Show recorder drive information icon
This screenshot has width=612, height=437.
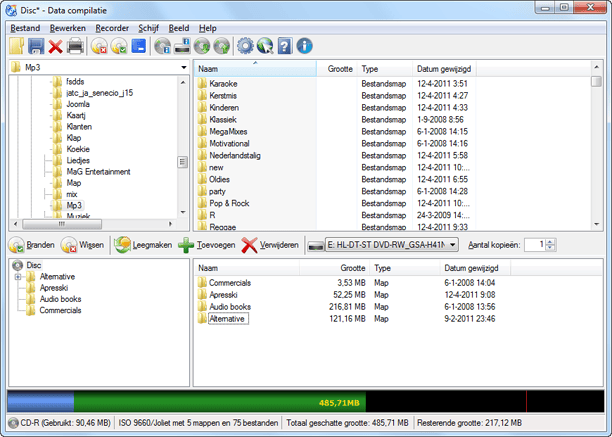pyautogui.click(x=182, y=46)
